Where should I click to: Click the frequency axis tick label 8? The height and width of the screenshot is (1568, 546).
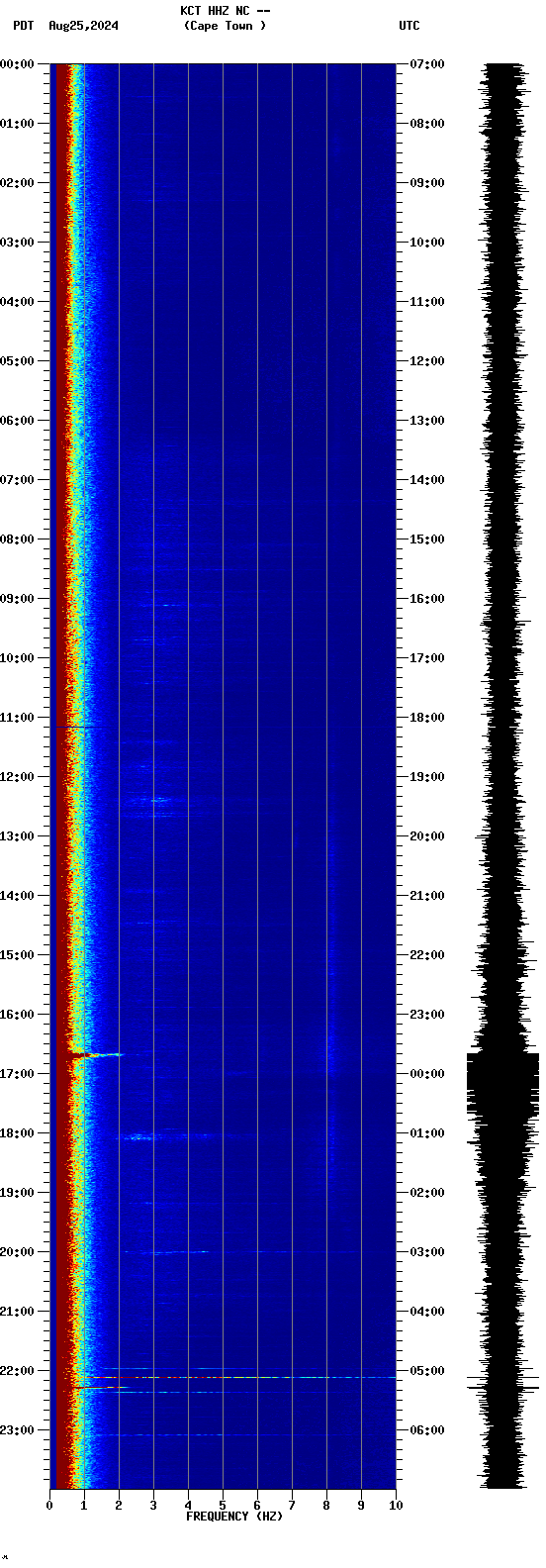(326, 1506)
